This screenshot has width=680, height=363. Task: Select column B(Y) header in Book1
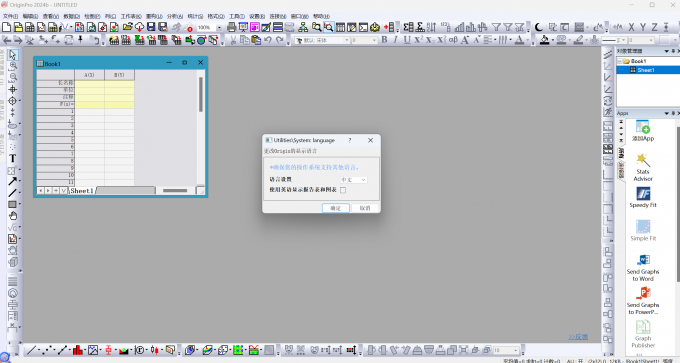tap(119, 75)
